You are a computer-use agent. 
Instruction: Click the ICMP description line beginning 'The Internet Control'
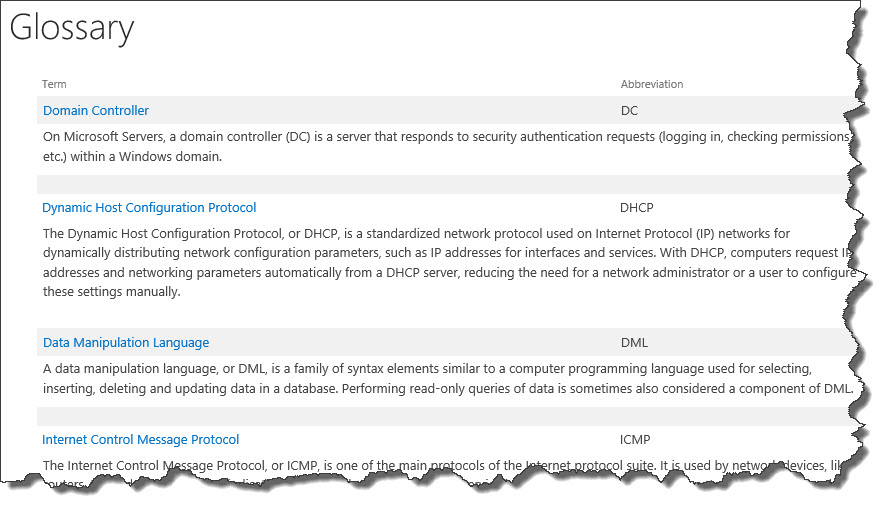point(442,466)
